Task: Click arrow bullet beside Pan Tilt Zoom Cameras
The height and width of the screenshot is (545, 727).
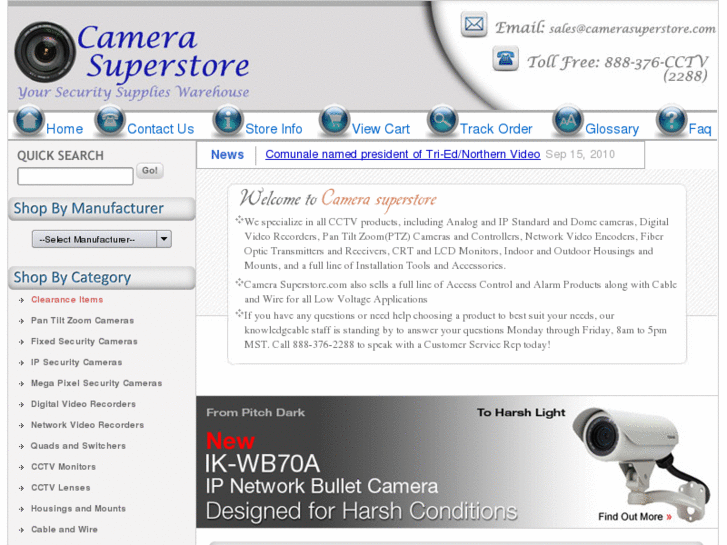Action: (21, 321)
